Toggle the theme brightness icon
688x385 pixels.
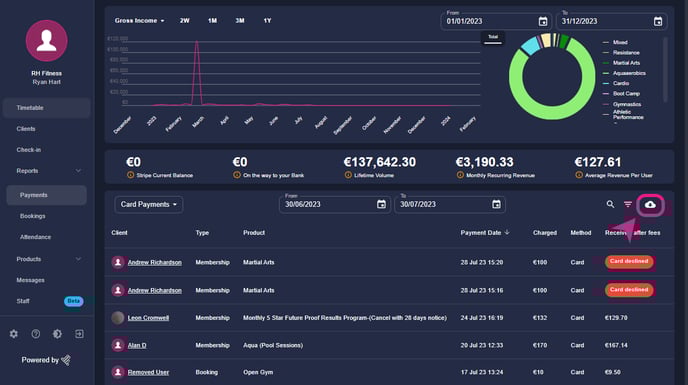point(57,334)
